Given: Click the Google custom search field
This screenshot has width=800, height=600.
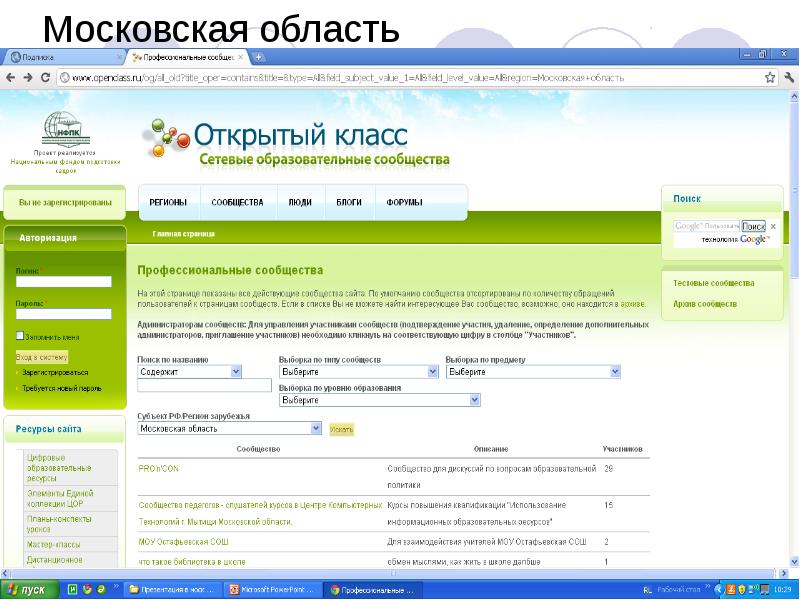Looking at the screenshot, I should (x=707, y=226).
